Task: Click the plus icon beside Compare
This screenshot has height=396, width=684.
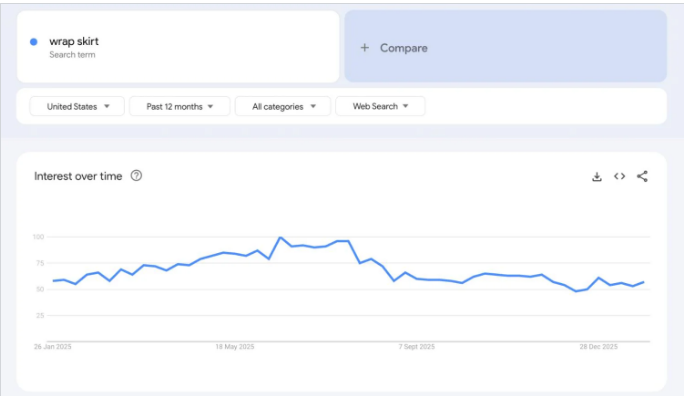Action: [365, 48]
